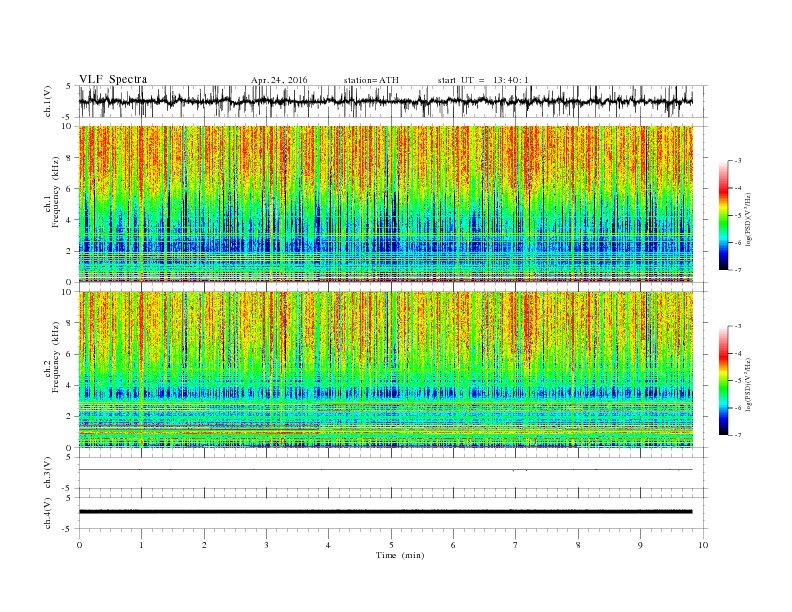Viewport: 792px width, 612px height.
Task: Click the "-7" tick on ch.2 colorbar
Action: (737, 435)
